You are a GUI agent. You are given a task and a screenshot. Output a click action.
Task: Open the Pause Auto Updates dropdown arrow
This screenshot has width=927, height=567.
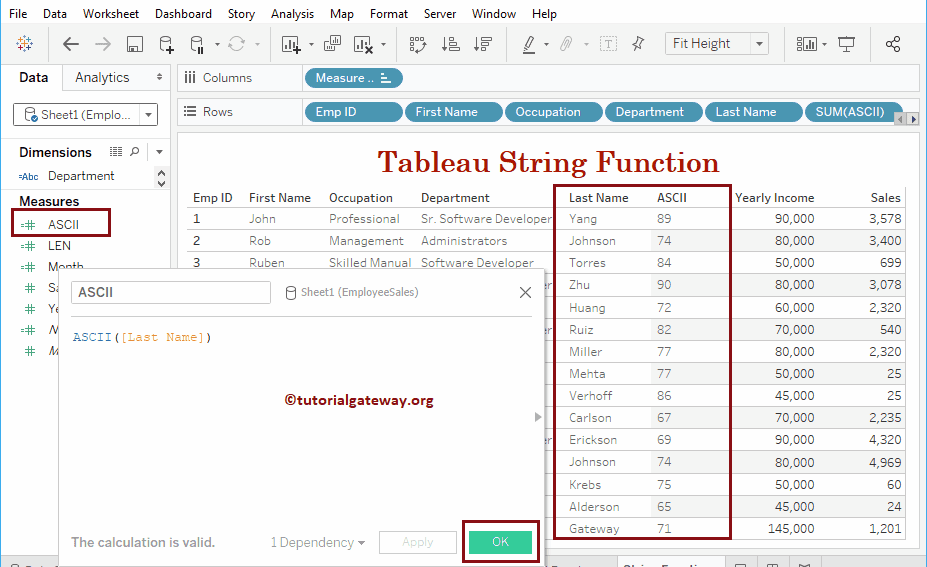tap(217, 44)
